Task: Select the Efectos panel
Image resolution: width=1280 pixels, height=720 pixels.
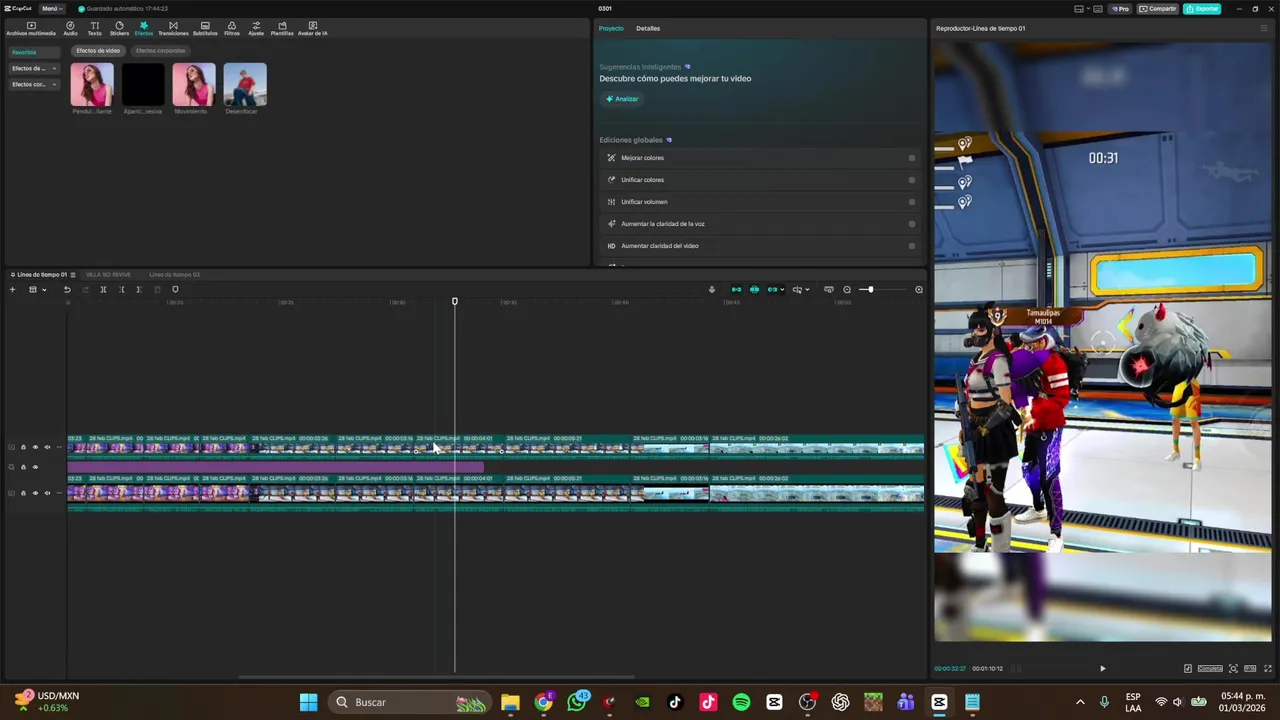Action: [144, 28]
